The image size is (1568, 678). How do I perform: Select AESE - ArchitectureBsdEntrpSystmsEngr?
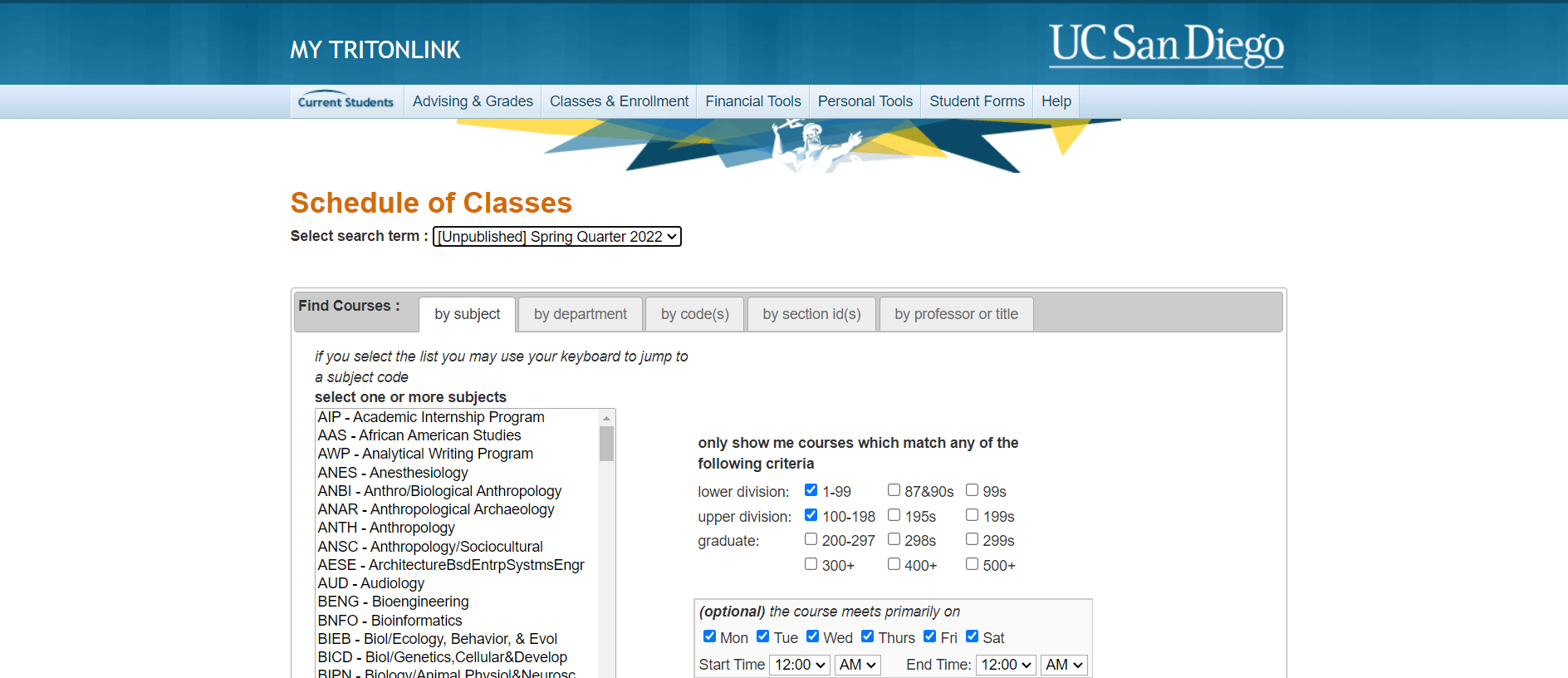(457, 565)
